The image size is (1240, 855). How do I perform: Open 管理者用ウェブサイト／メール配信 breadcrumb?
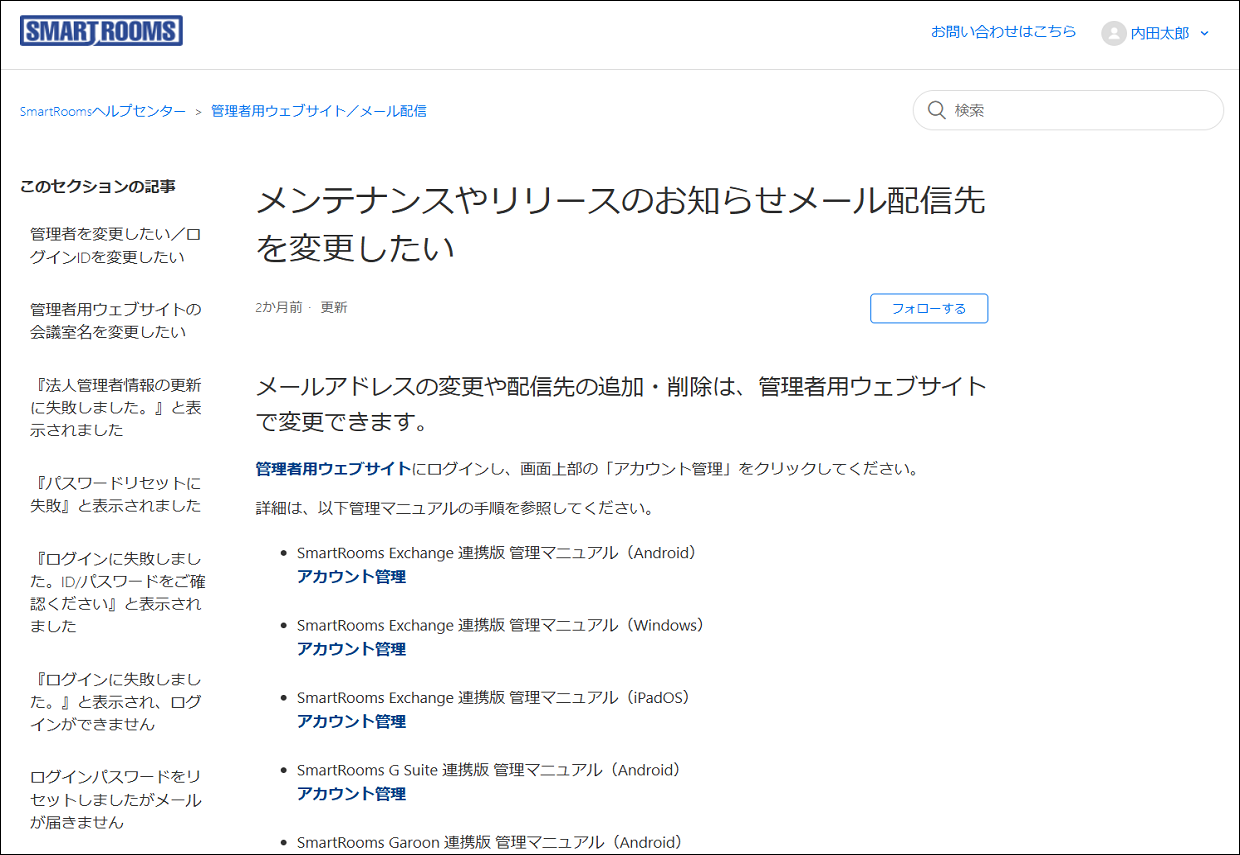coord(318,111)
